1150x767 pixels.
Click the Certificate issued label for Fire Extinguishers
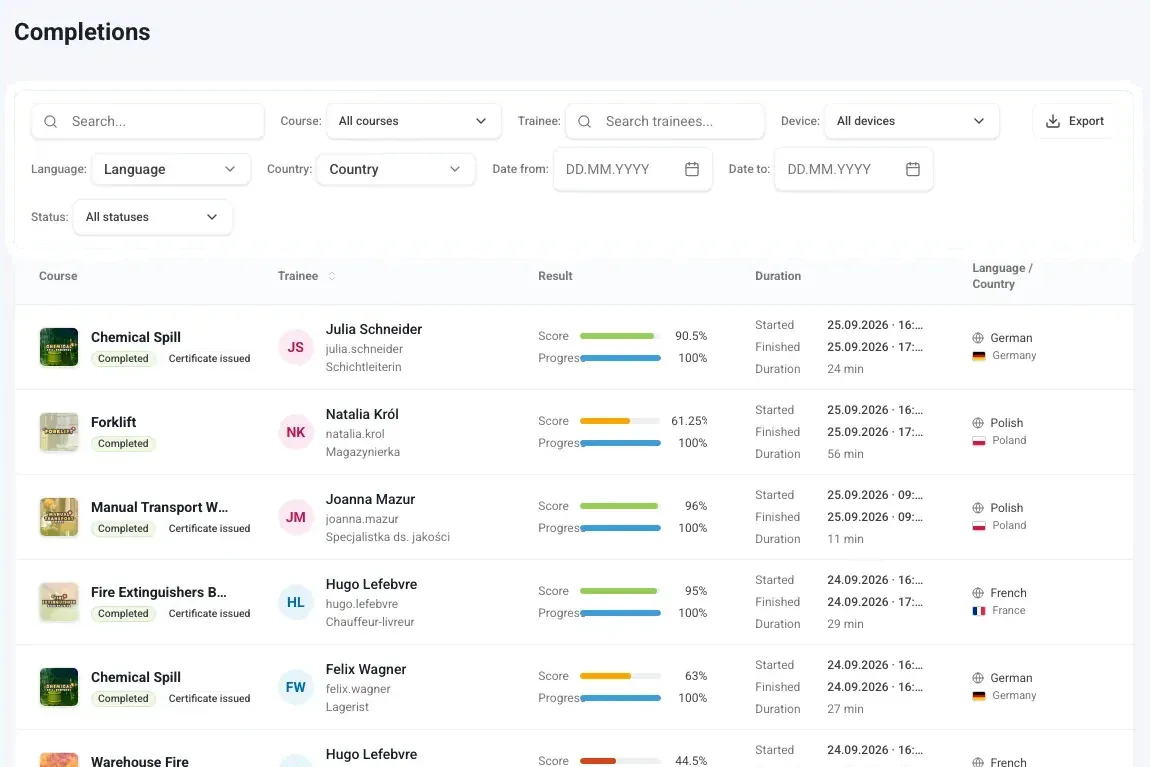point(209,614)
